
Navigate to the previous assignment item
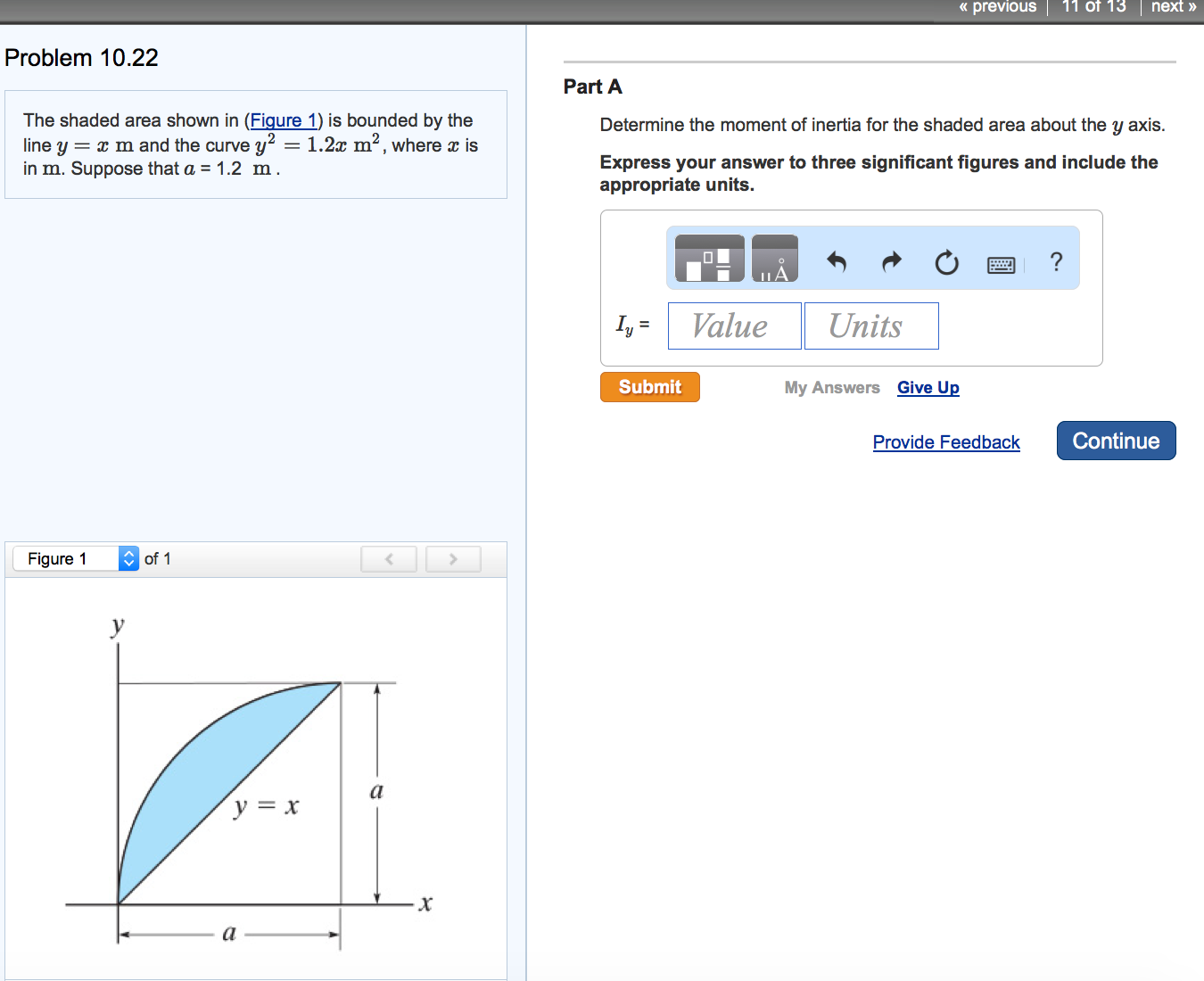[x=996, y=7]
